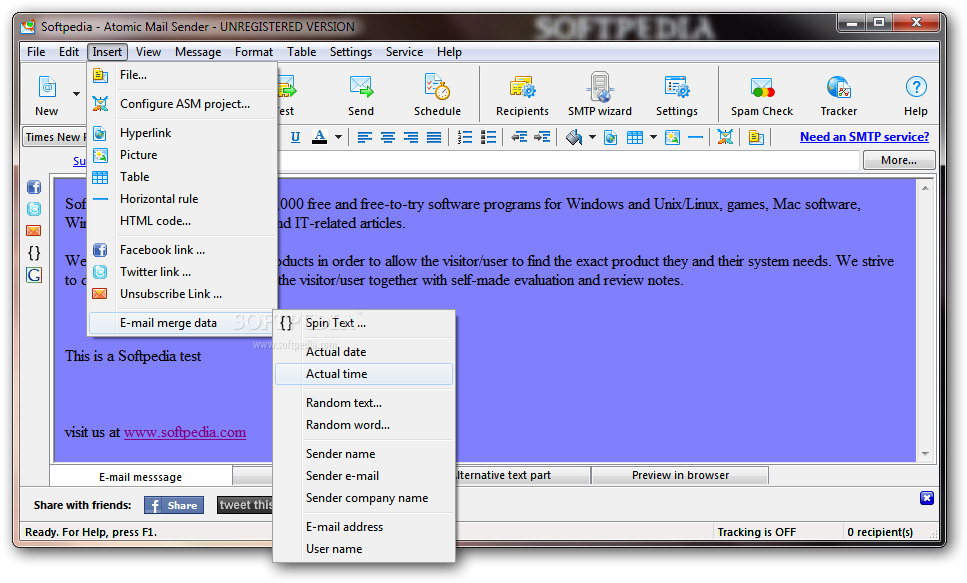Click the Configure ASM project toolbar icon

[x=725, y=137]
